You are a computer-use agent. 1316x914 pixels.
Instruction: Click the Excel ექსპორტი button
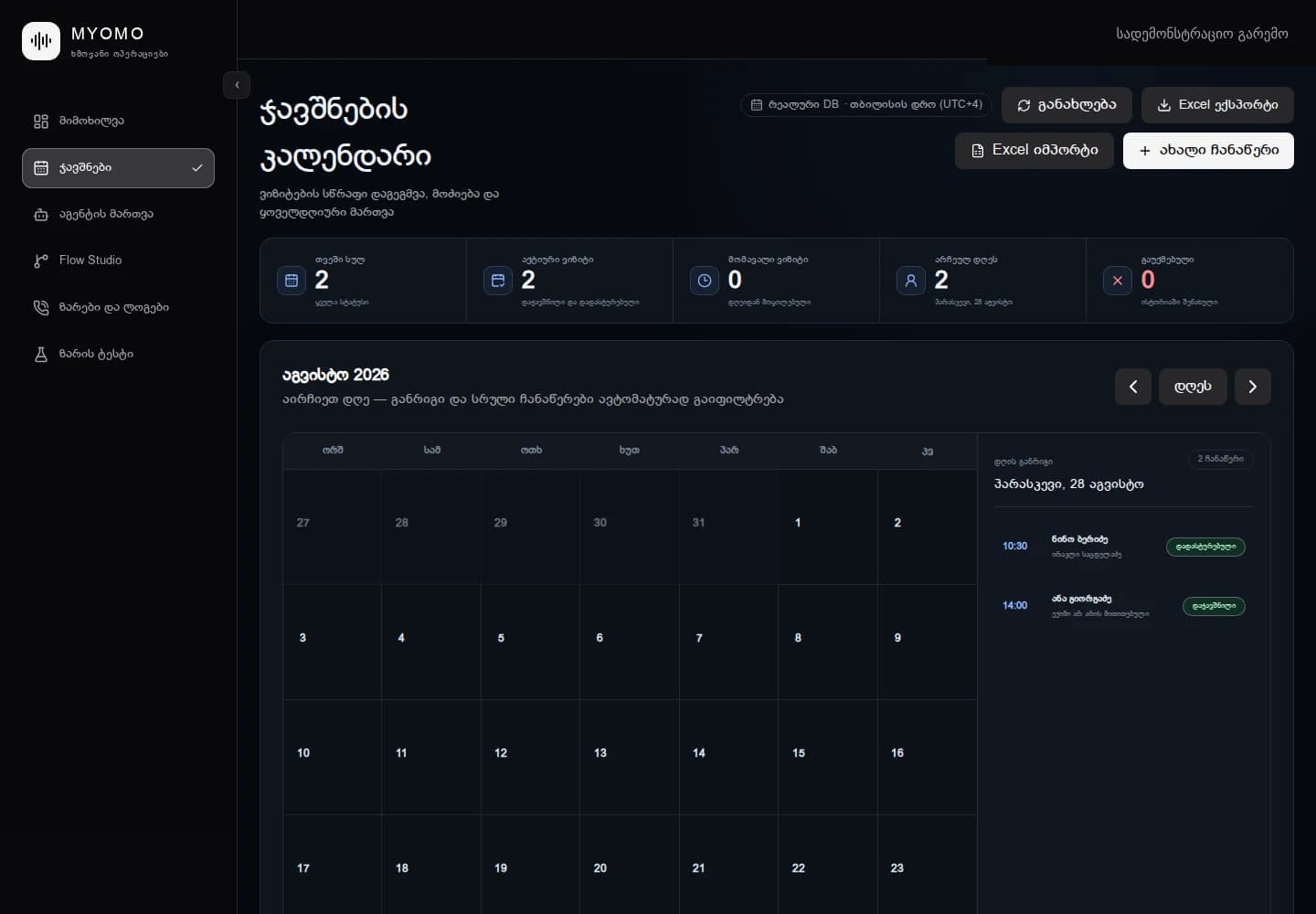point(1217,105)
